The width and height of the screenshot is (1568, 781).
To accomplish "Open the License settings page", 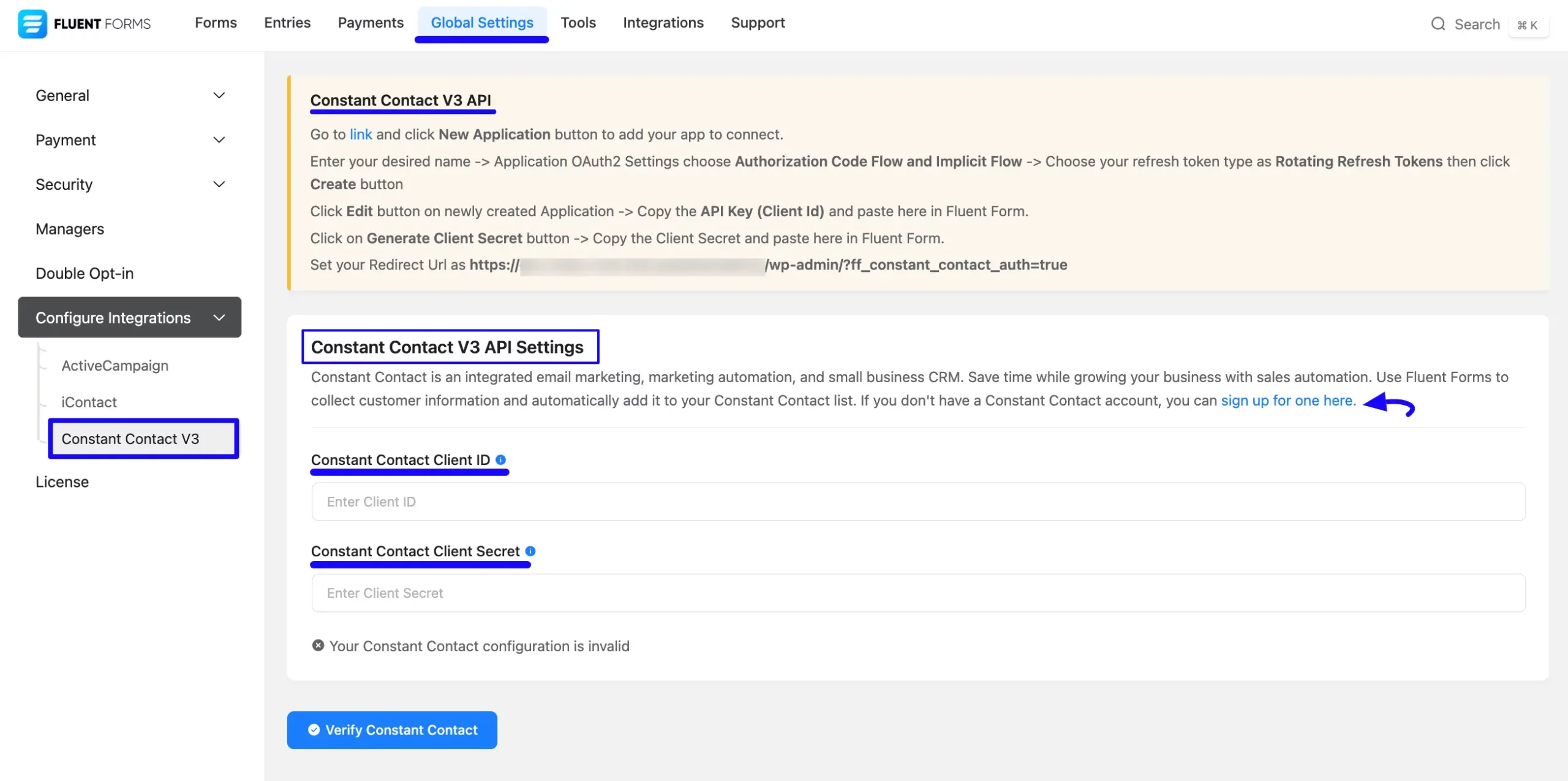I will coord(62,481).
